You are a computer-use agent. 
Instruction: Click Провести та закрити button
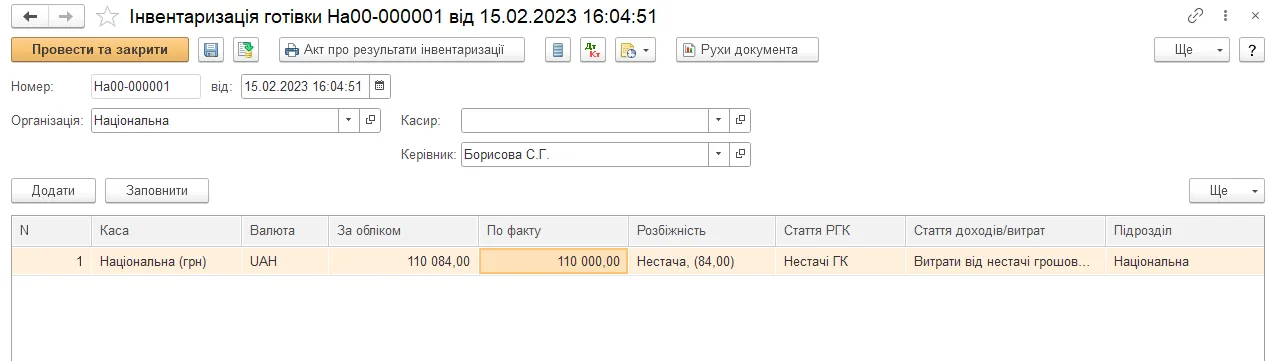coord(100,50)
